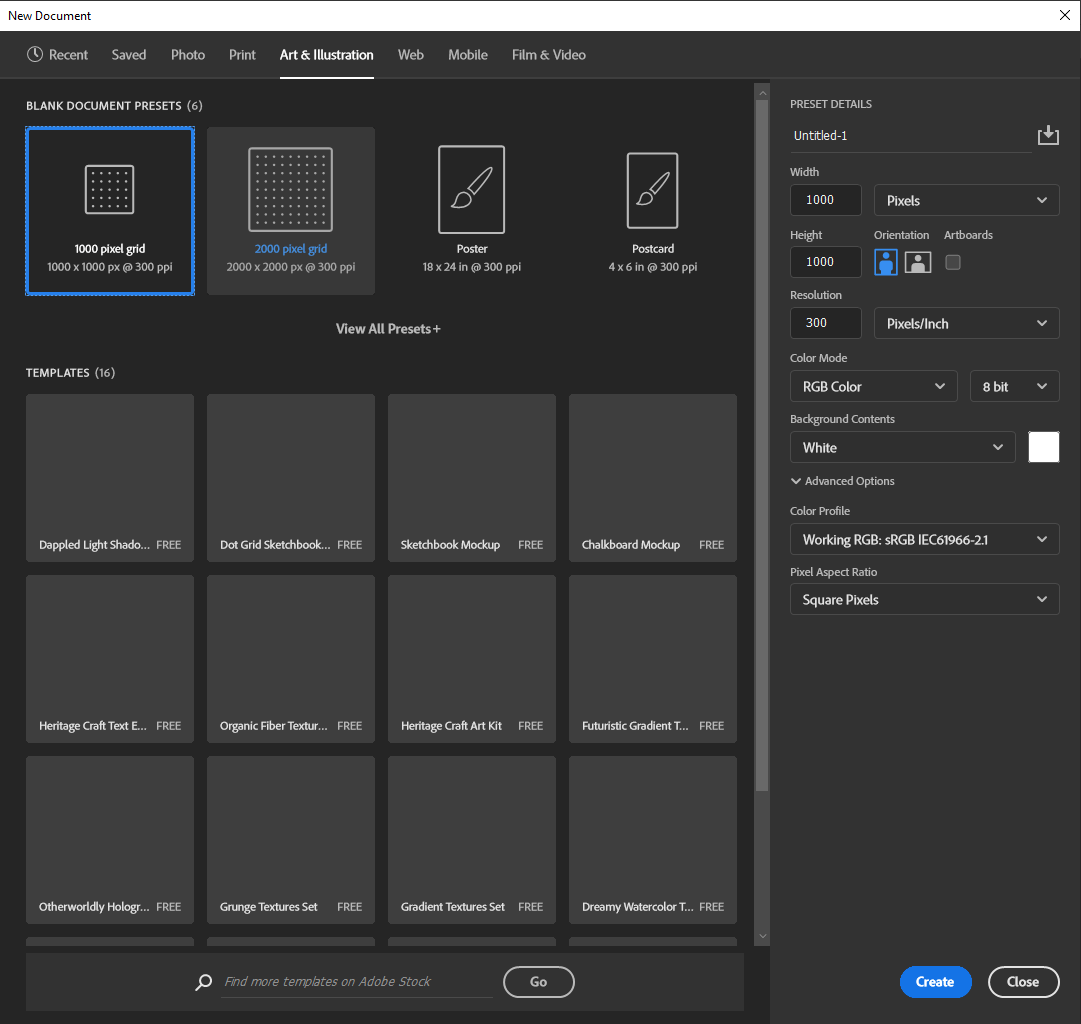Switch orientation to landscape

pyautogui.click(x=917, y=262)
